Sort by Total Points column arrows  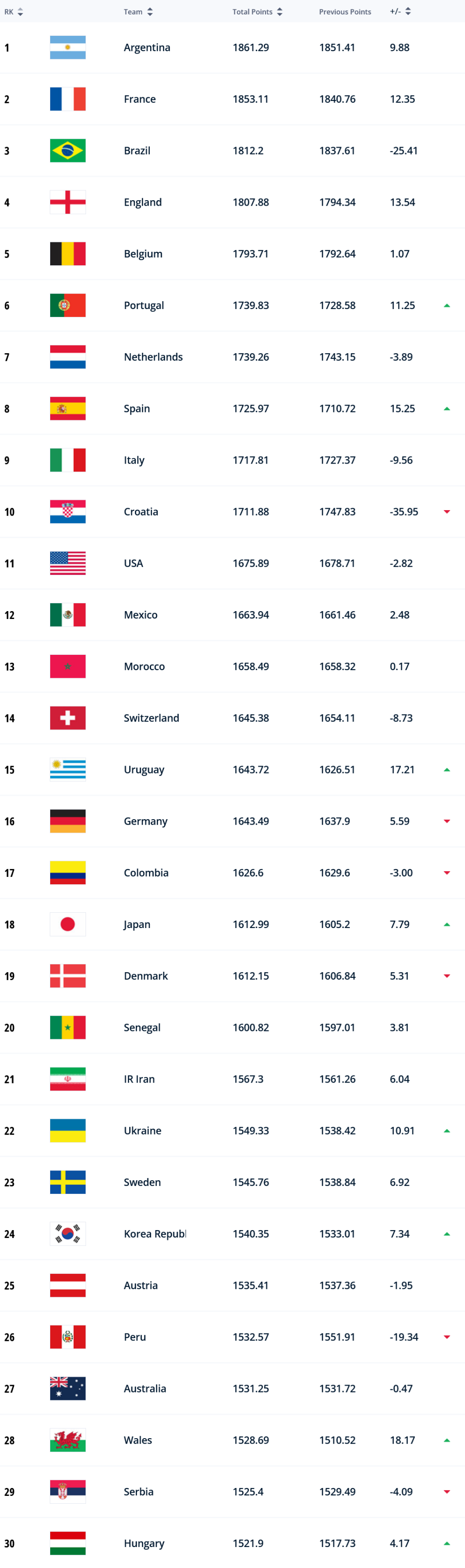pyautogui.click(x=279, y=12)
